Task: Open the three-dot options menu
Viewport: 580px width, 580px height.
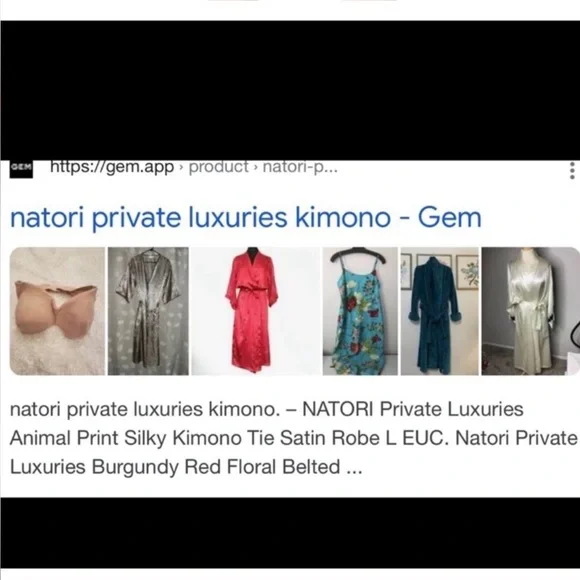Action: coord(572,170)
